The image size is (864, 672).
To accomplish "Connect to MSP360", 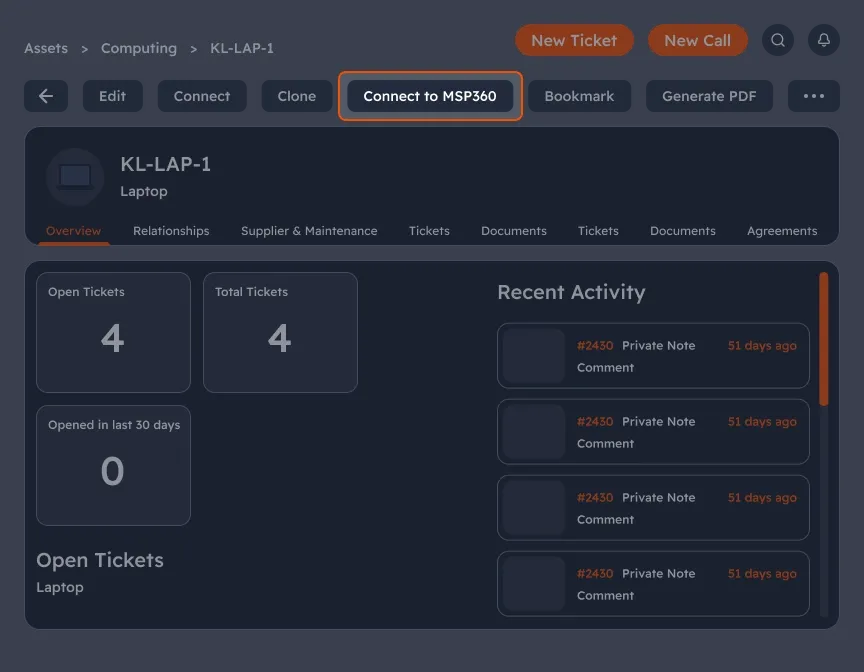I will (x=430, y=96).
